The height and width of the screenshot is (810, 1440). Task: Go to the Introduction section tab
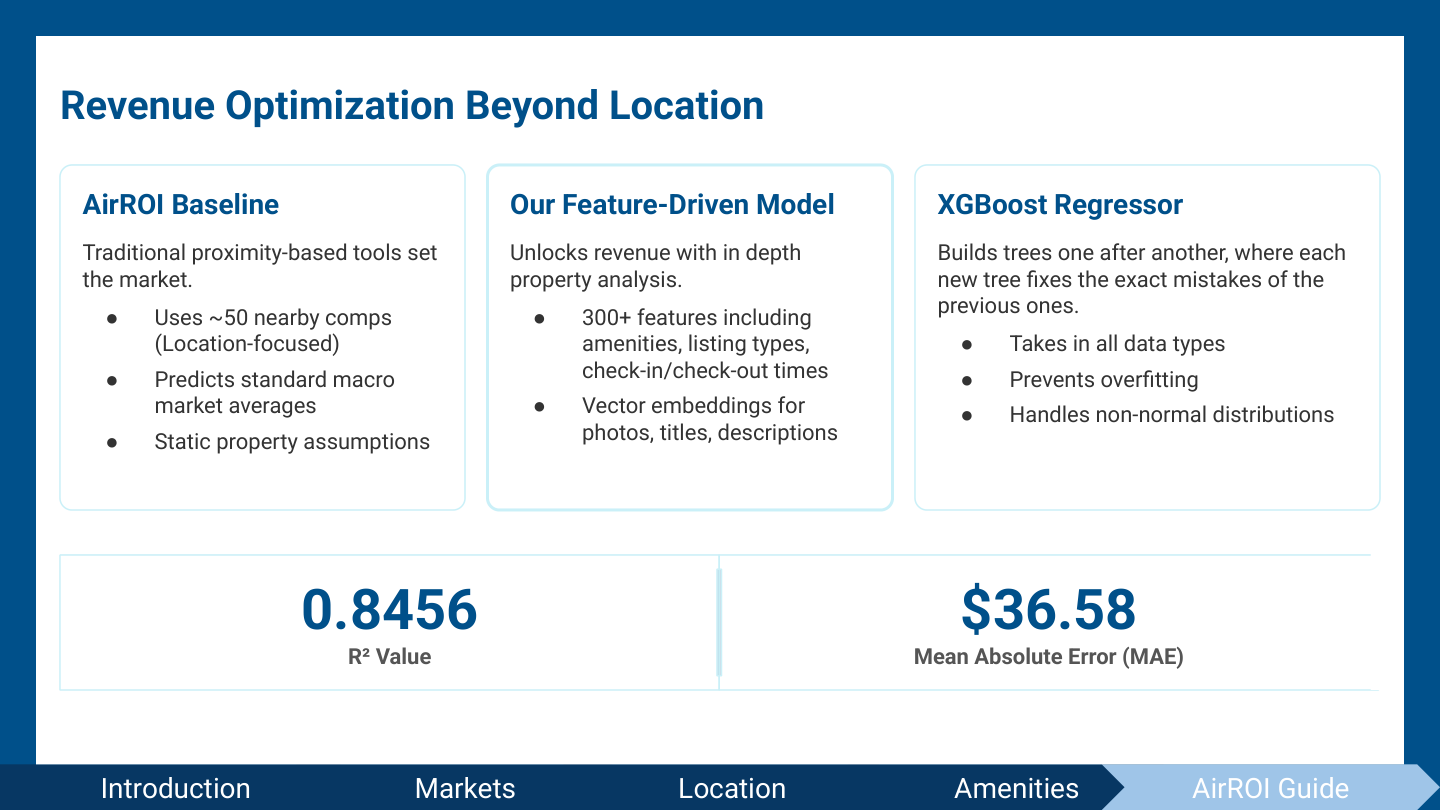tap(175, 788)
